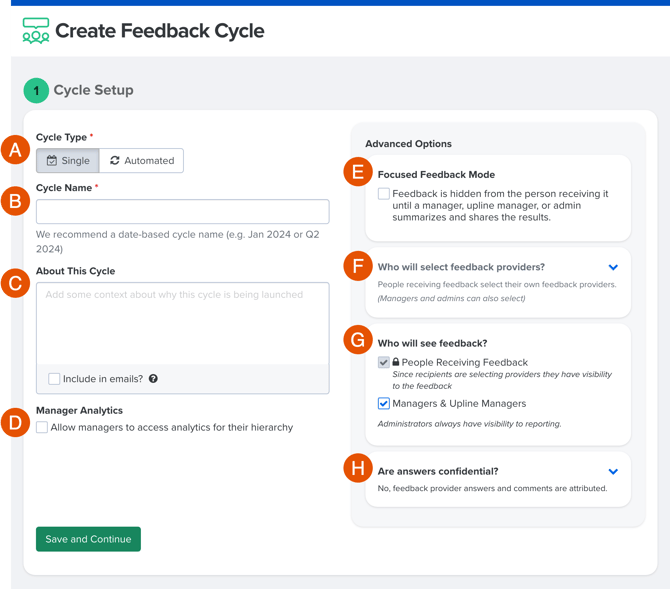Image resolution: width=670 pixels, height=589 pixels.
Task: Click the locked People Receiving Feedback checkbox
Action: [x=384, y=362]
